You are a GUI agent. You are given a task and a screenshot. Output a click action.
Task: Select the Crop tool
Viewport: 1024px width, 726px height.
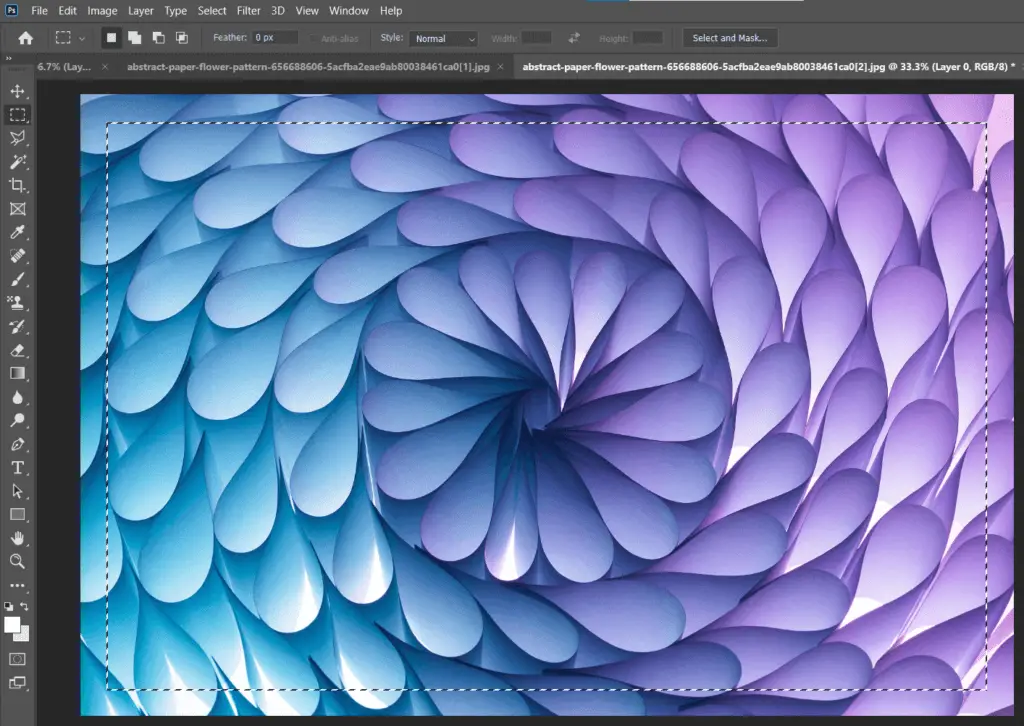coord(18,185)
